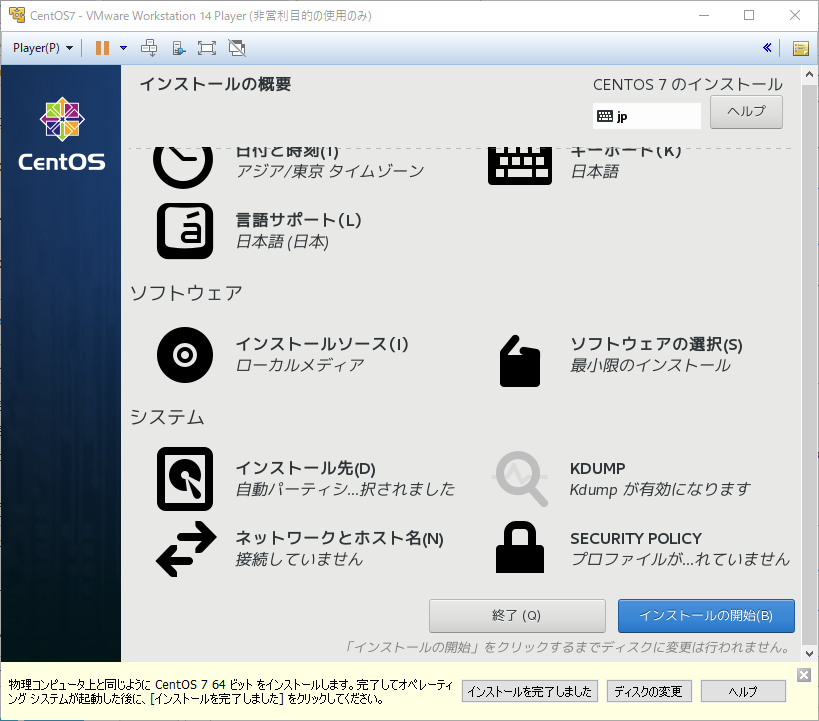Select 言語サポート(L) label
819x721 pixels.
(x=298, y=220)
